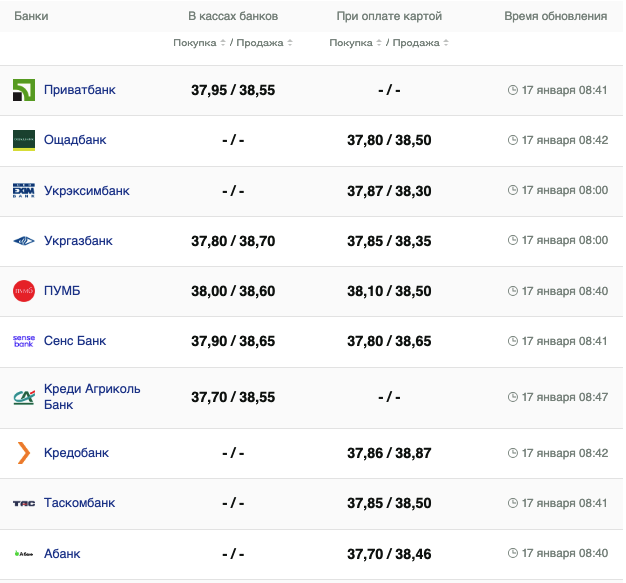Open the Укргазбанк bank link
Image resolution: width=626 pixels, height=583 pixels.
pos(78,241)
